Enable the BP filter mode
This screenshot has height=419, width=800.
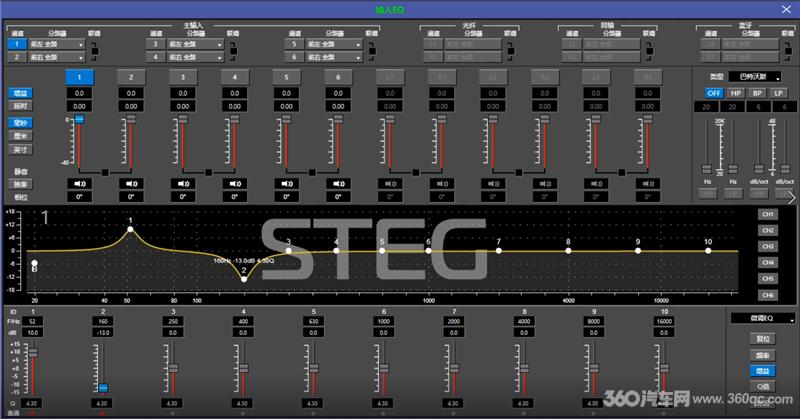757,93
